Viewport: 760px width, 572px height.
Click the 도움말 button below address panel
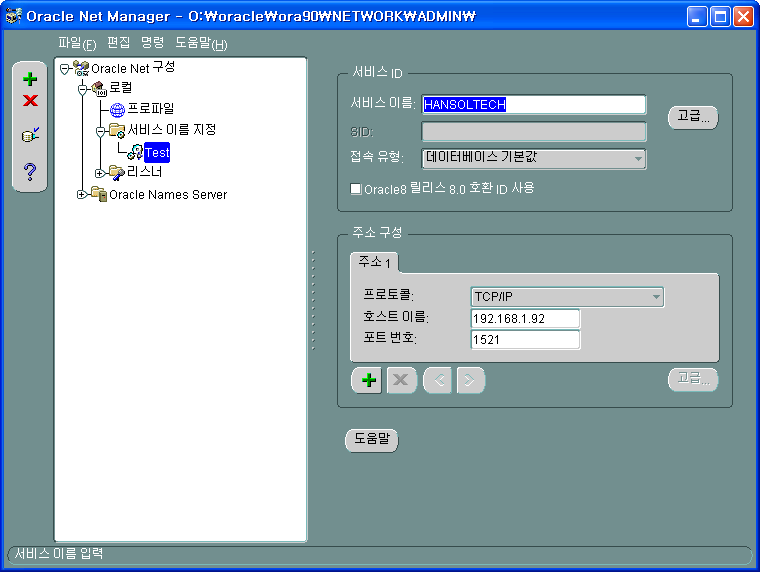[x=371, y=440]
